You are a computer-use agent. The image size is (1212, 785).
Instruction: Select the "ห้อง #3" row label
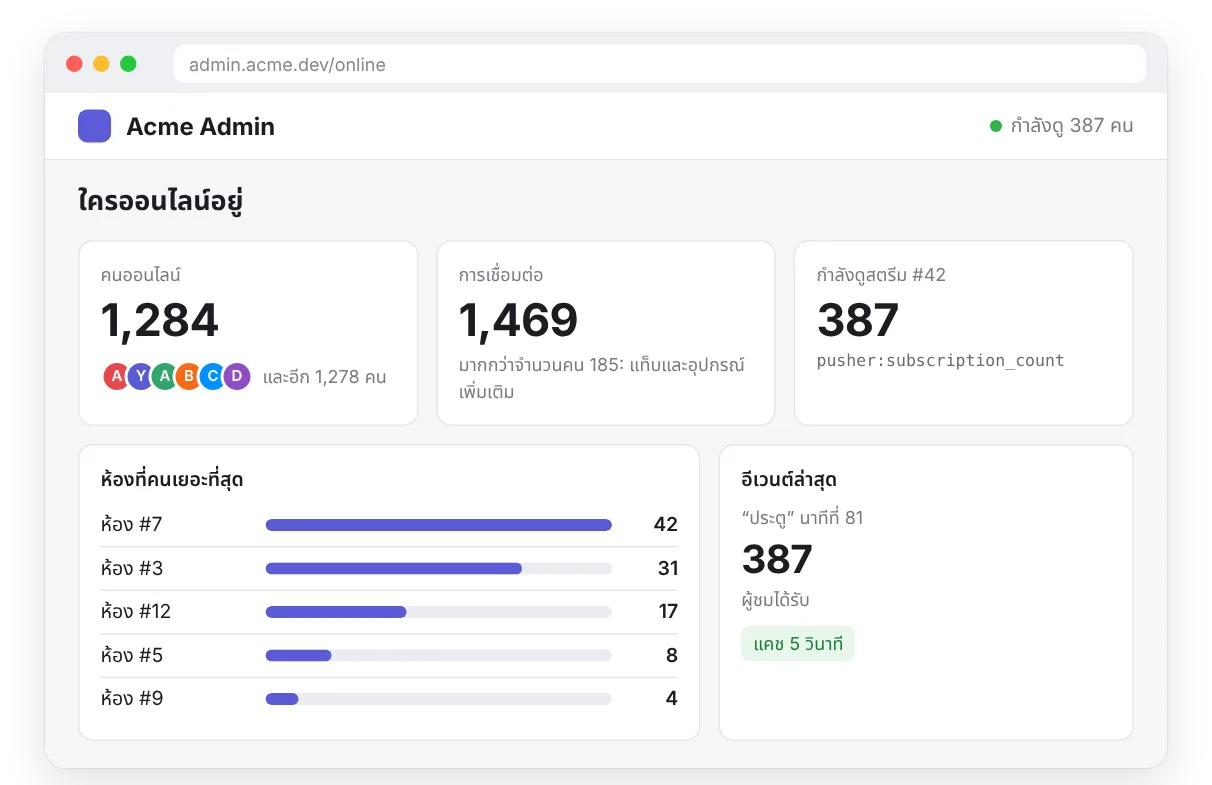click(132, 568)
